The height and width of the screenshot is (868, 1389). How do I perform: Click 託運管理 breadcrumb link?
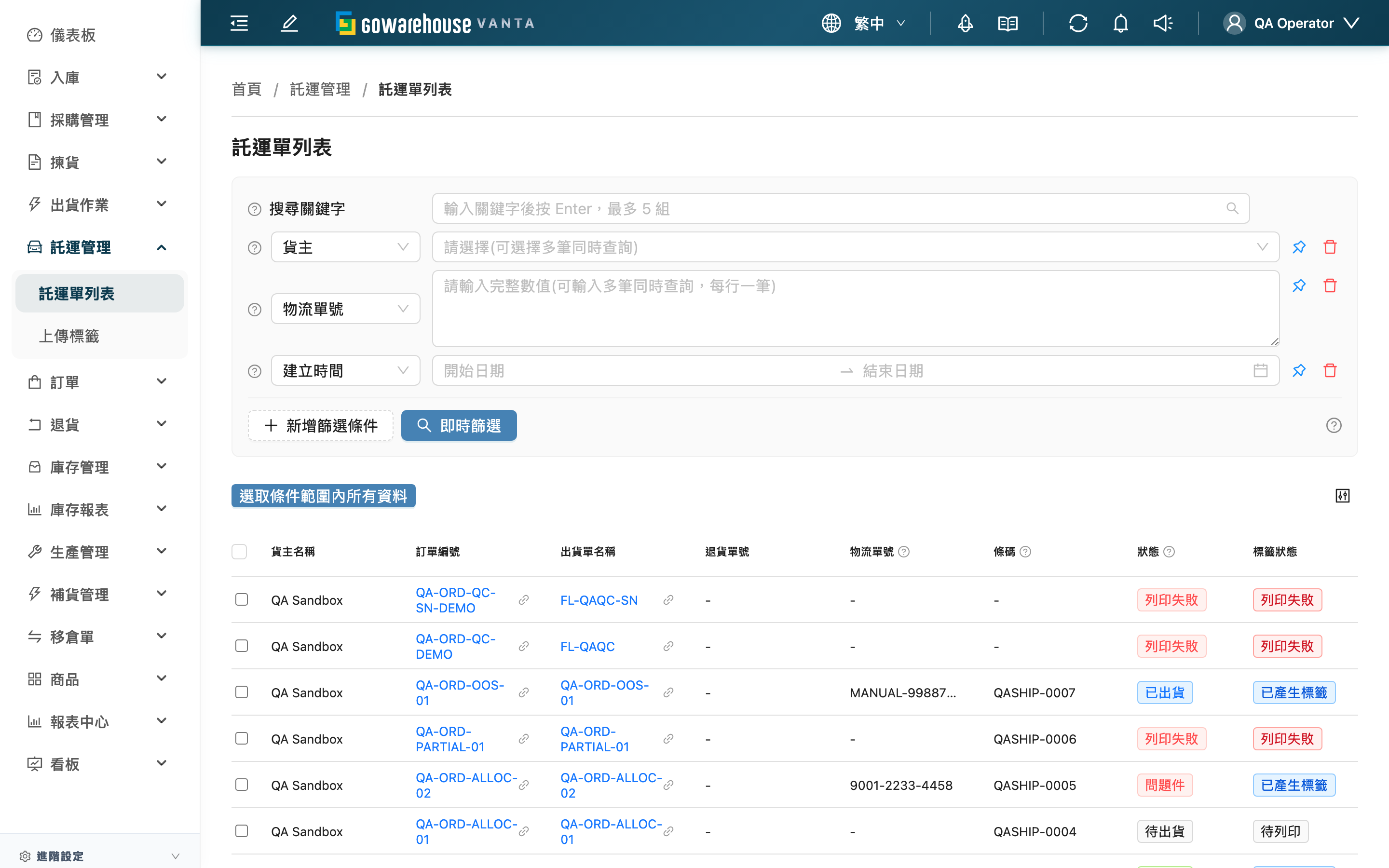pyautogui.click(x=320, y=89)
